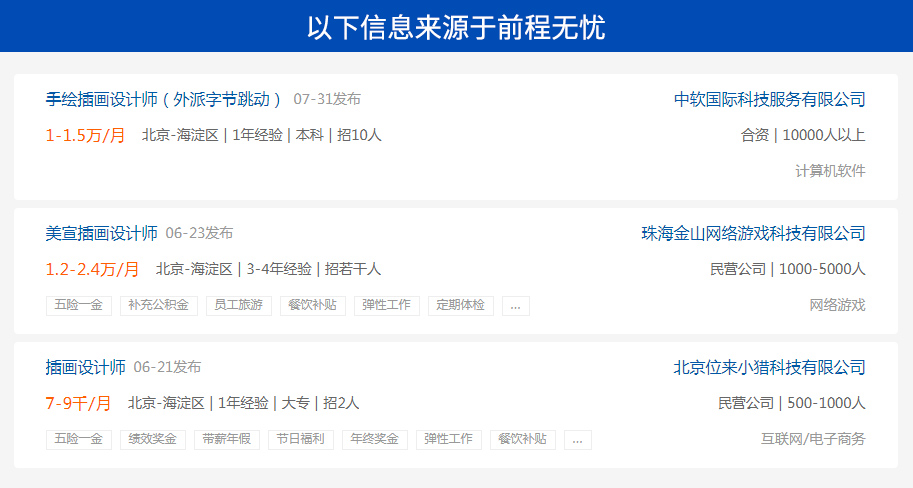
Task: Select the 年终奖金 benefit tag
Action: 375,440
